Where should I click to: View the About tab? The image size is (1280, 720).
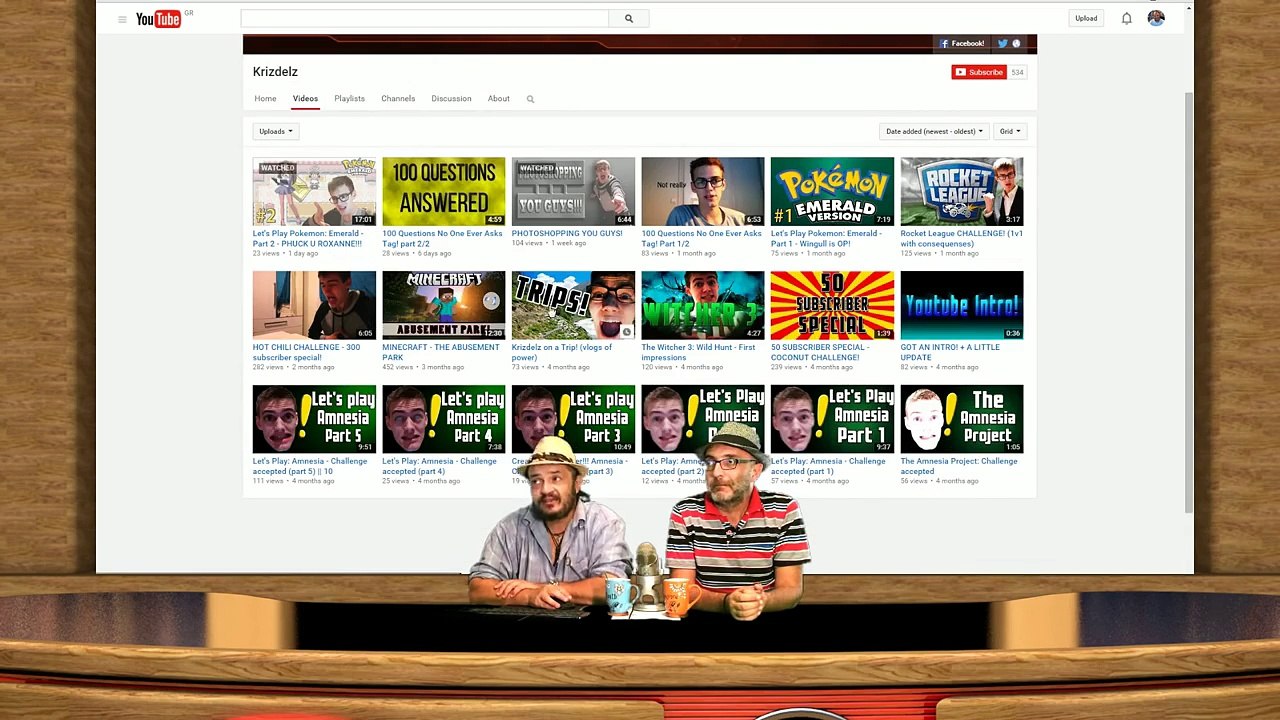(x=499, y=99)
